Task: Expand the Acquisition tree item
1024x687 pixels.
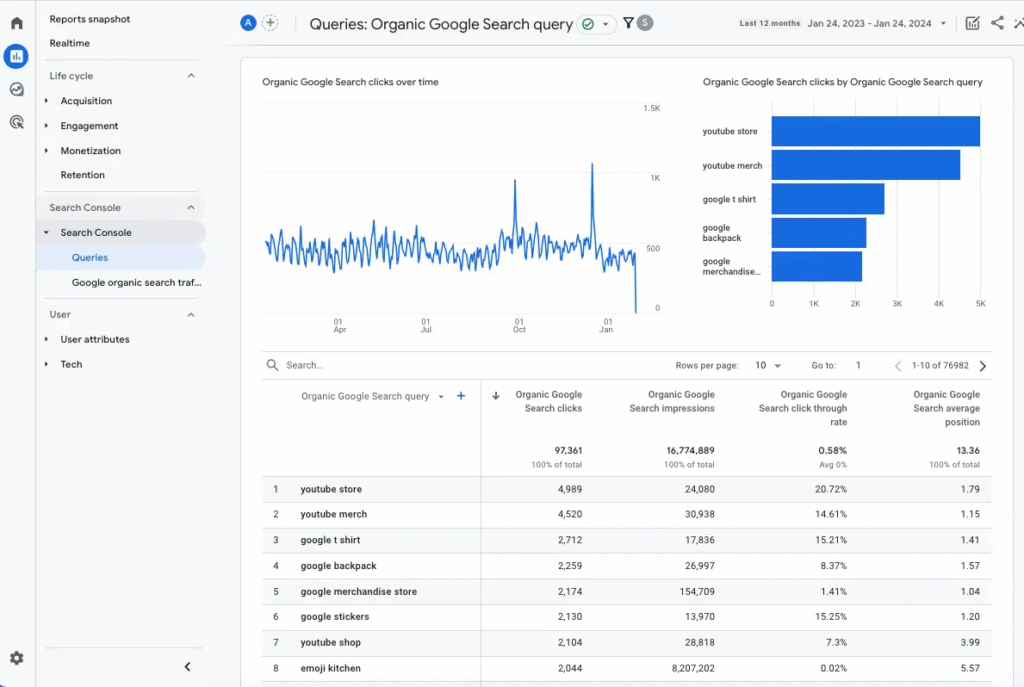Action: [x=86, y=101]
